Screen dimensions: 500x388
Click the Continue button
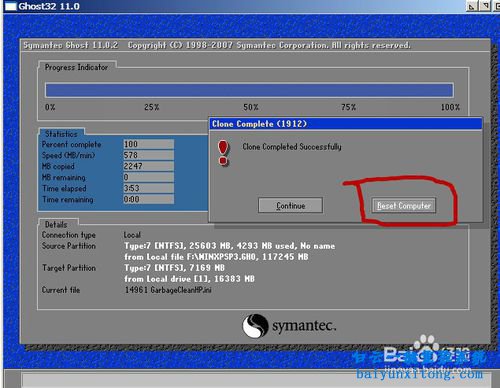(290, 205)
